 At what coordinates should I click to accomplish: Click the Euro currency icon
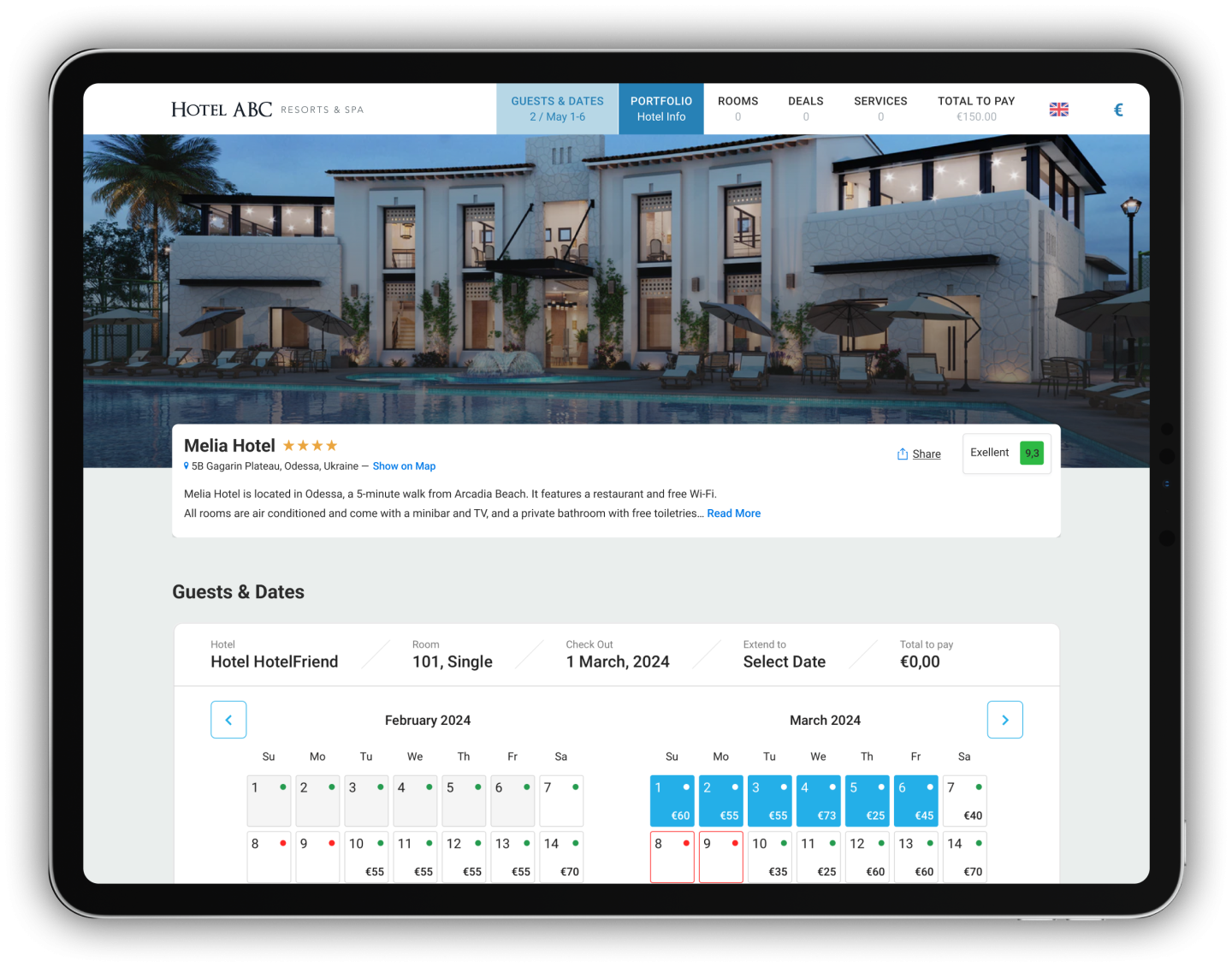(x=1118, y=110)
